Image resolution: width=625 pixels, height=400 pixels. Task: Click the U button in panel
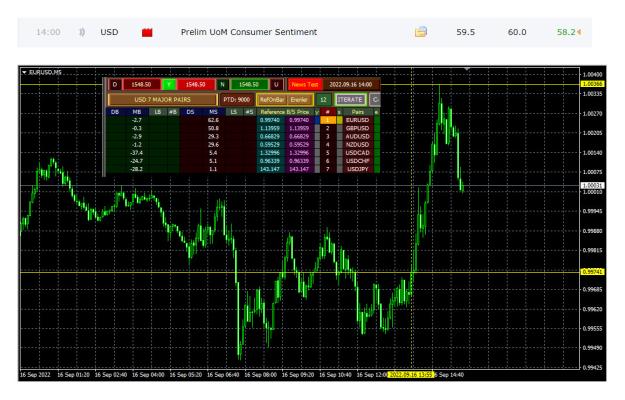[276, 84]
